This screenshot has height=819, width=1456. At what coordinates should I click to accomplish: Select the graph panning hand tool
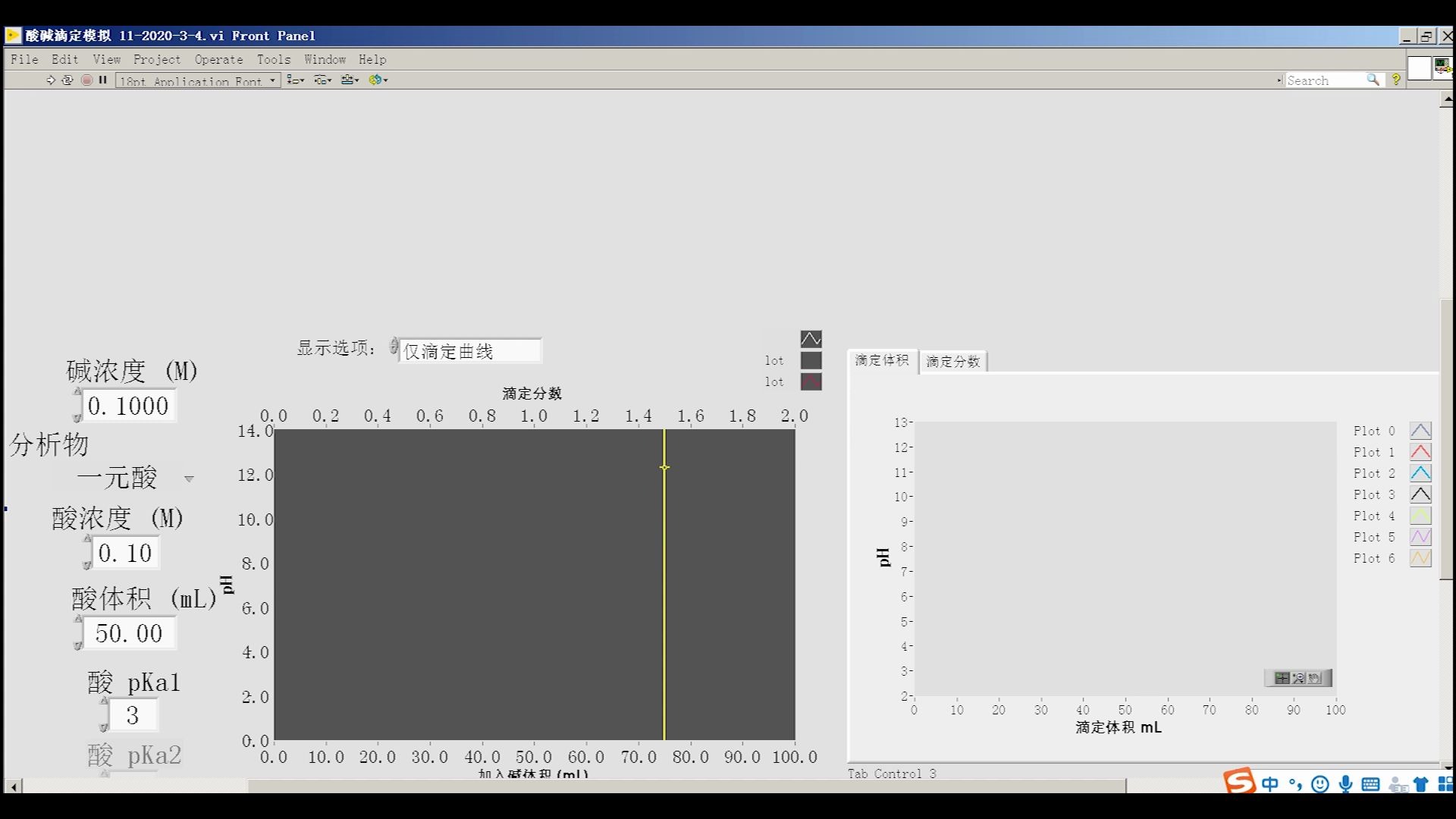click(x=1315, y=678)
